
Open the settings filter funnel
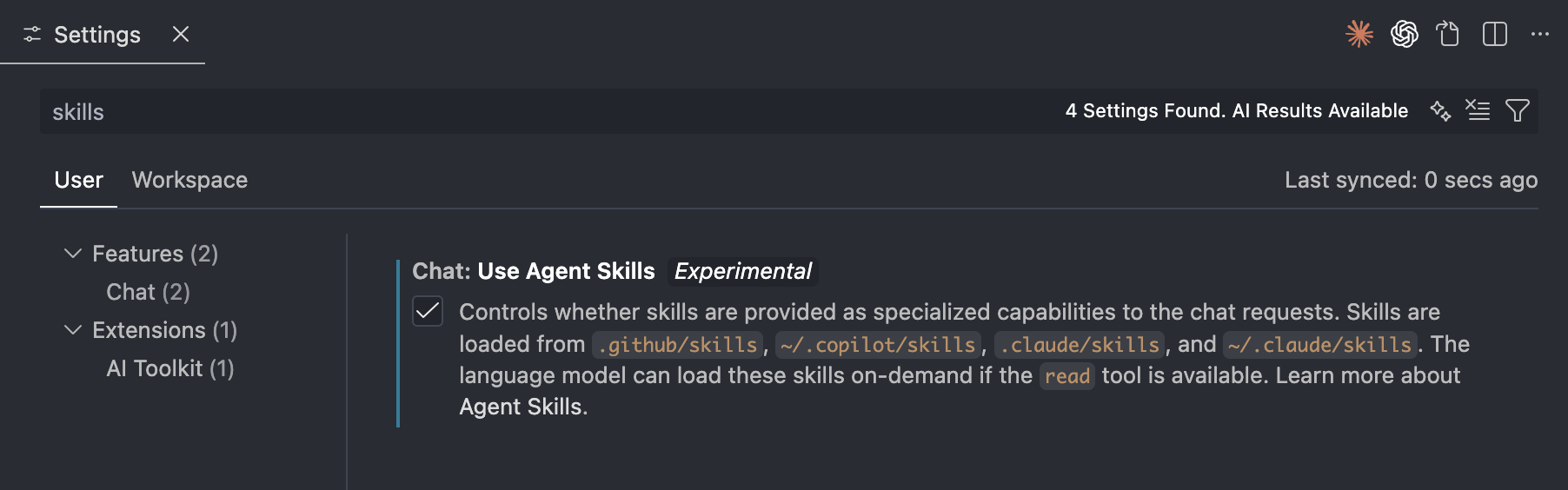tap(1518, 110)
